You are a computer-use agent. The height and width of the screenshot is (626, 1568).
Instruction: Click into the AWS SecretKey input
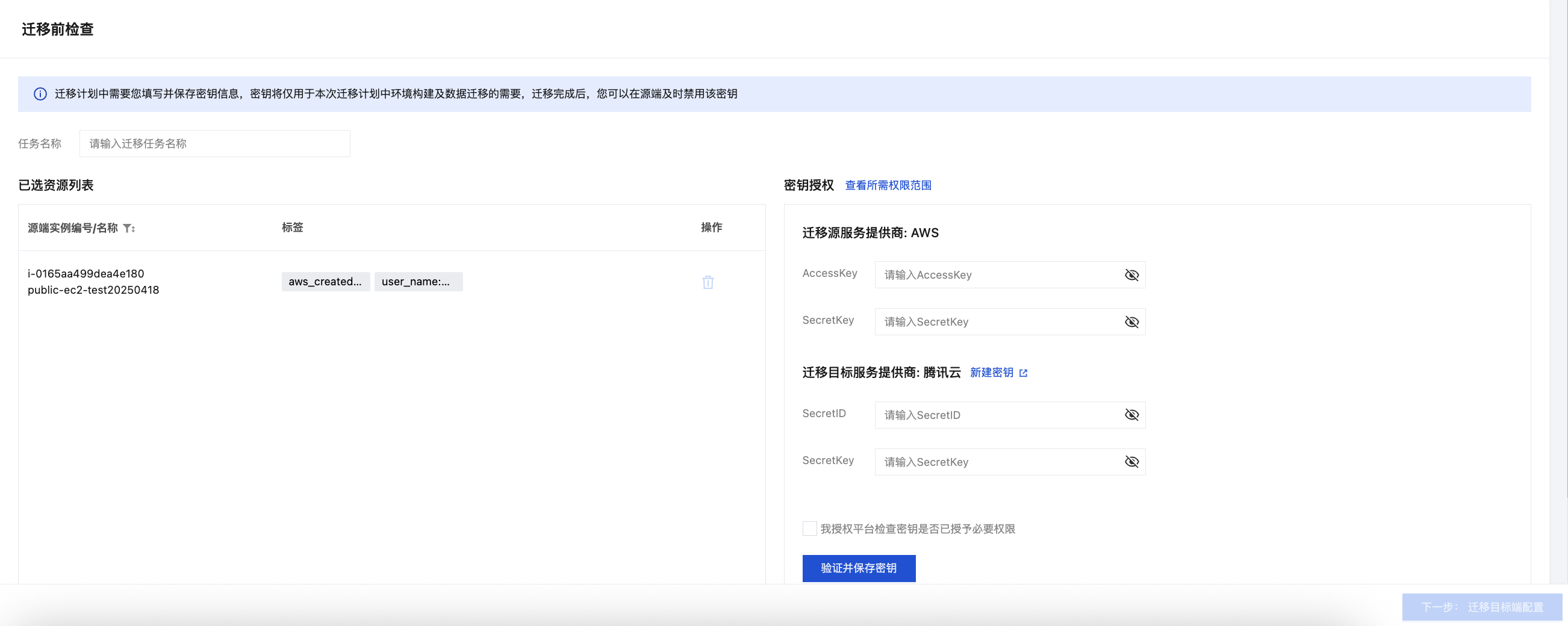click(x=996, y=322)
